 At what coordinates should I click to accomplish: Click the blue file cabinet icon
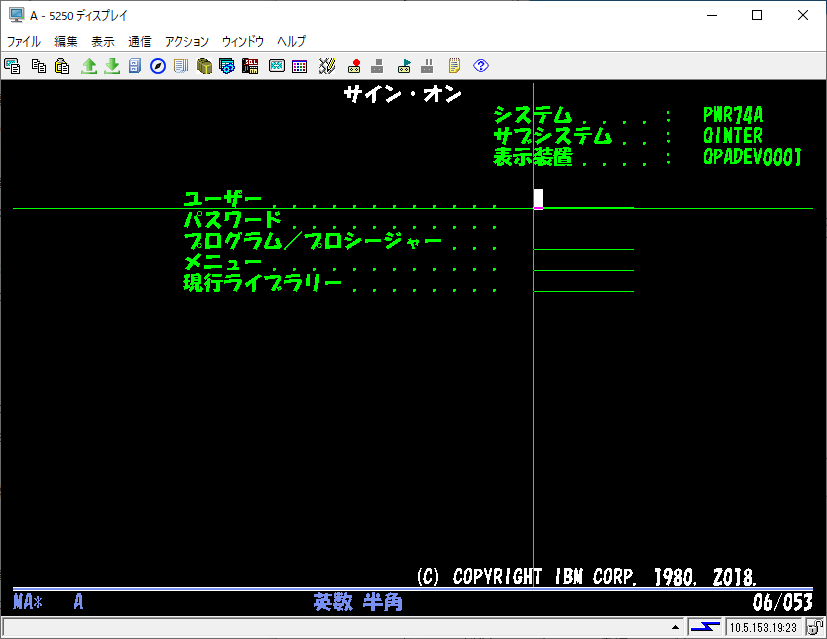pyautogui.click(x=134, y=66)
